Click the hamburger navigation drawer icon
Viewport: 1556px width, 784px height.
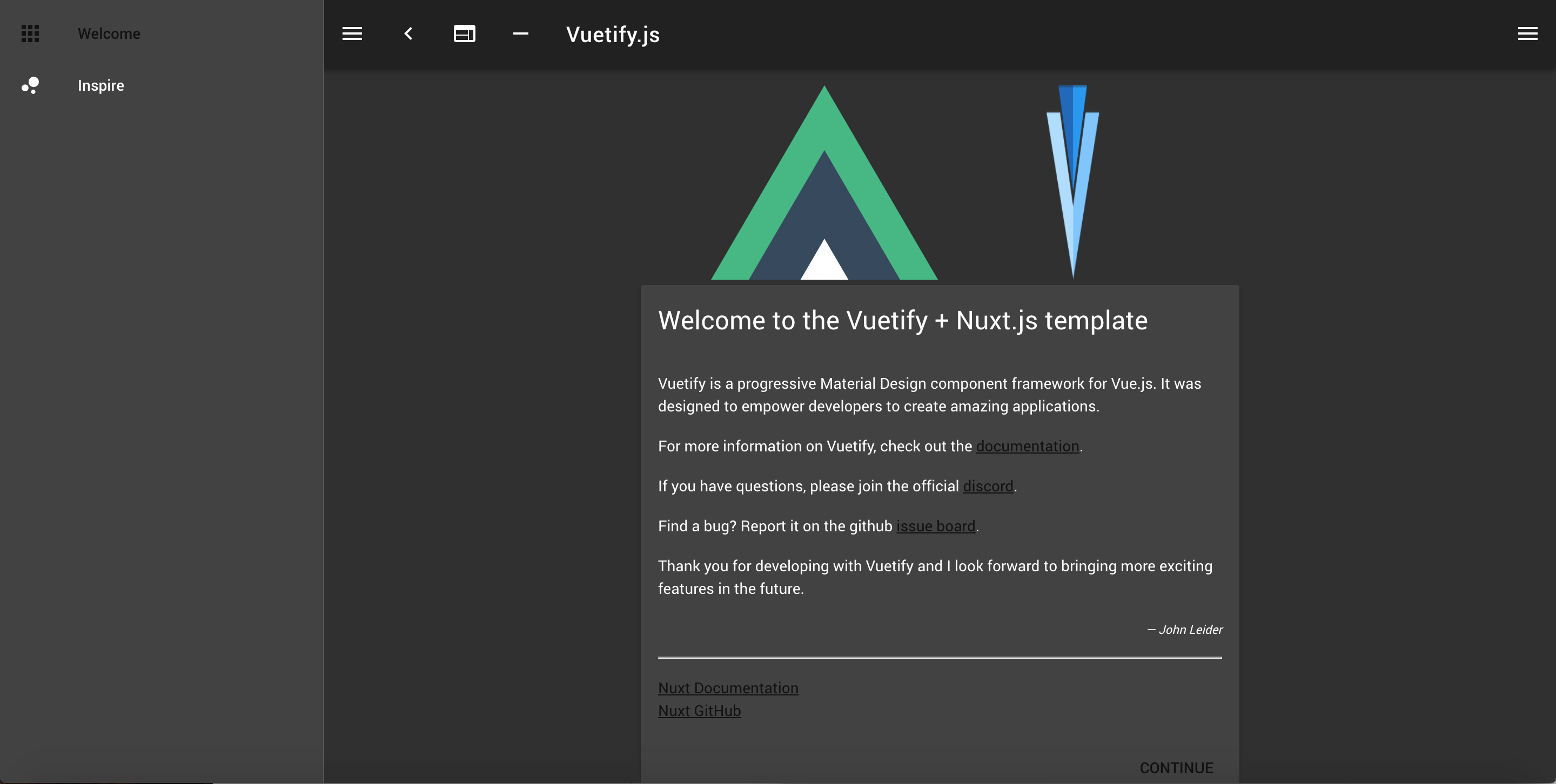352,34
